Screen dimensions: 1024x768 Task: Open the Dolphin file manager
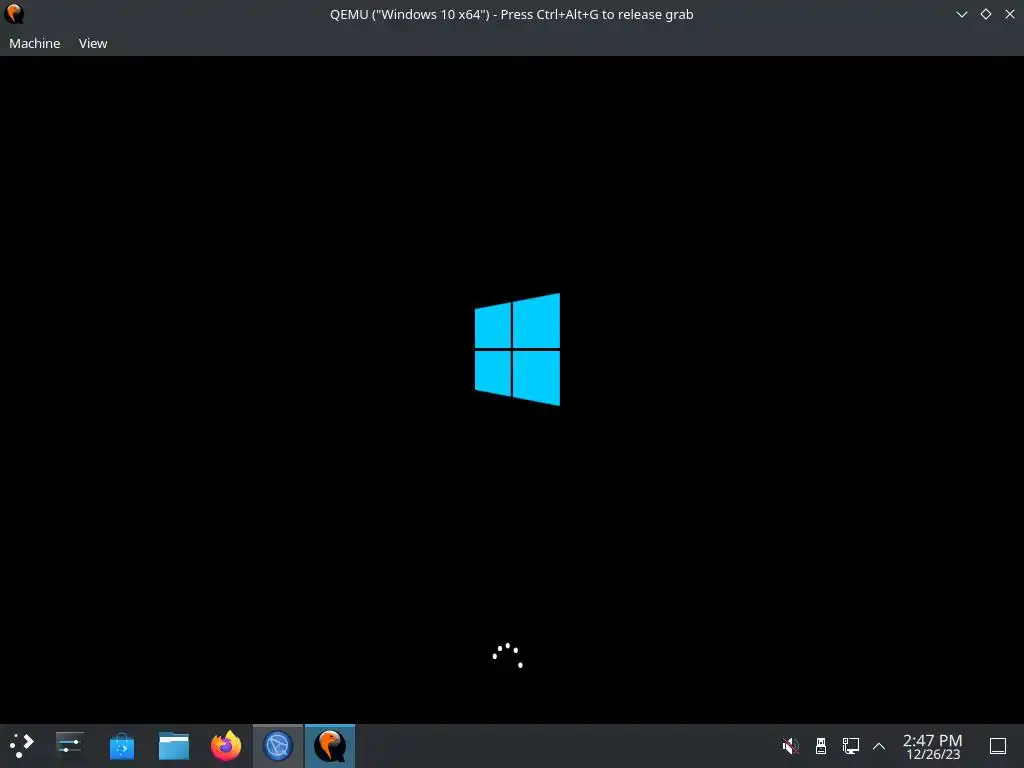click(x=174, y=746)
